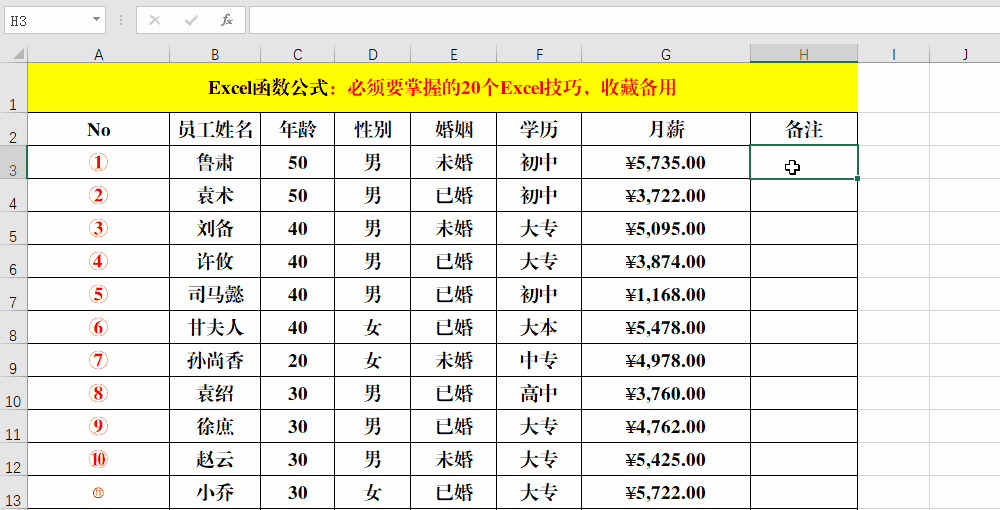Click the '大本' education cell

pyautogui.click(x=539, y=327)
